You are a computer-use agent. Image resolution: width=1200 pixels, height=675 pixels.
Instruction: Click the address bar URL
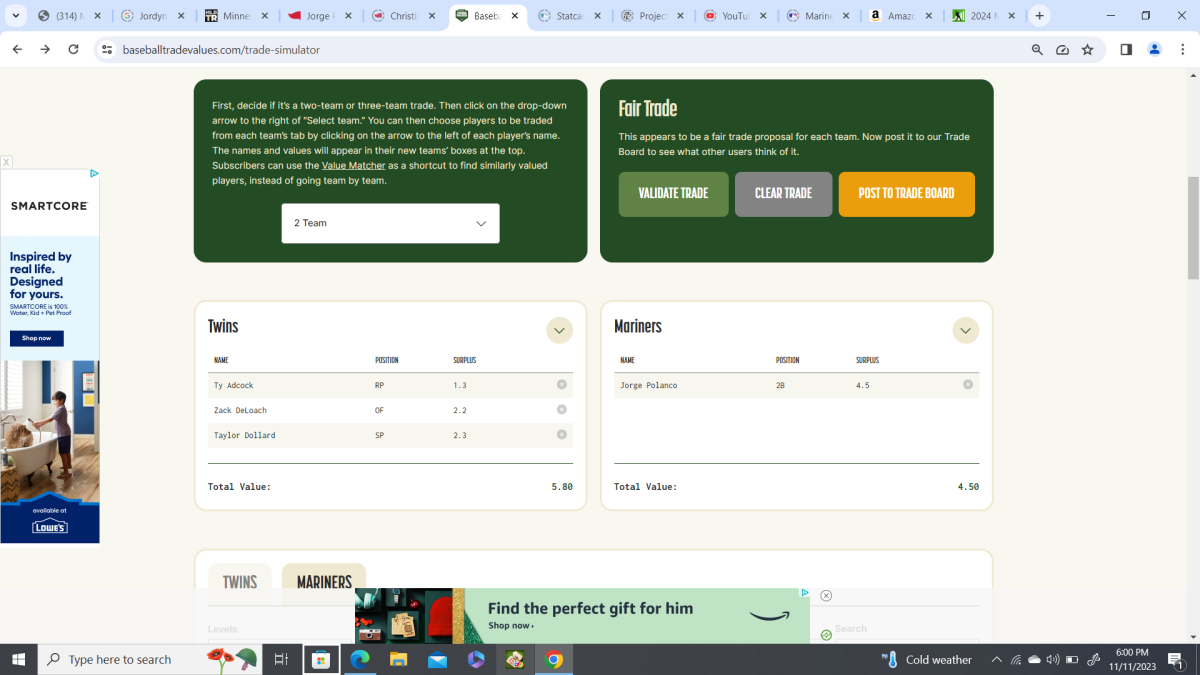click(x=222, y=49)
